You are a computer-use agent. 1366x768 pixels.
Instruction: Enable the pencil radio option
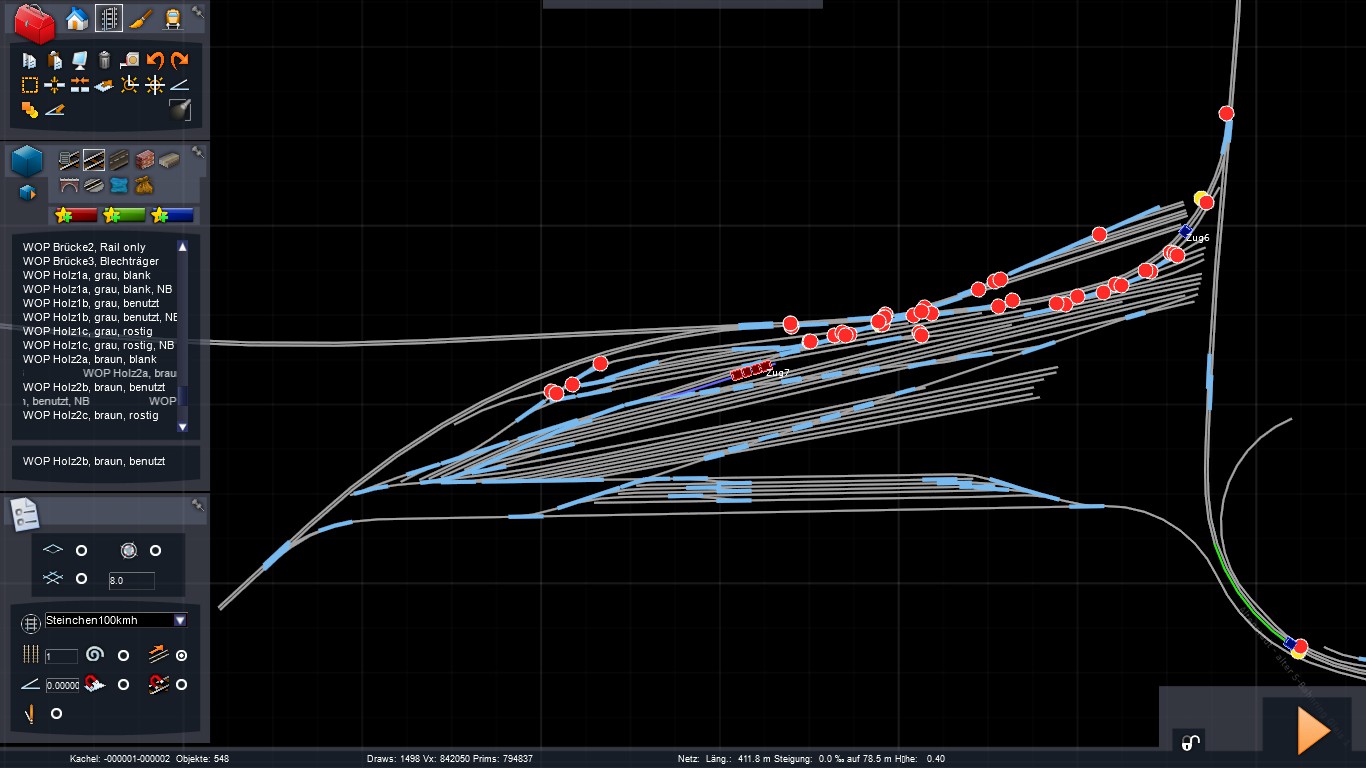[x=56, y=713]
